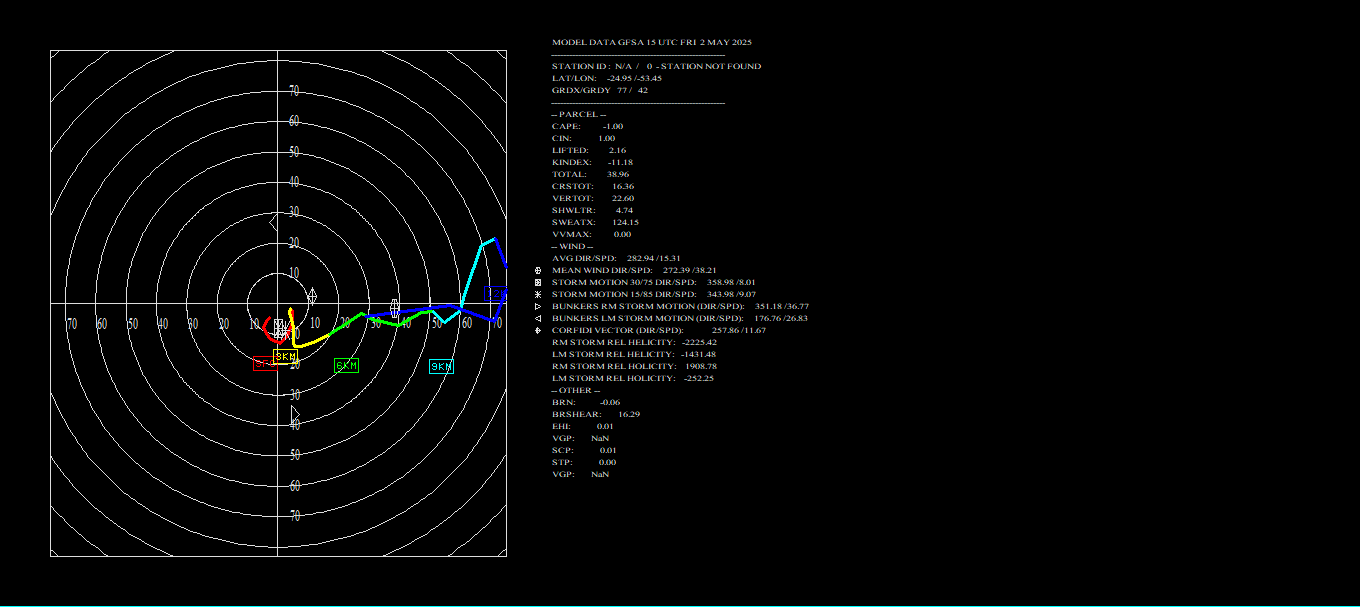
Task: Click the VVMAX row
Action: pos(591,234)
